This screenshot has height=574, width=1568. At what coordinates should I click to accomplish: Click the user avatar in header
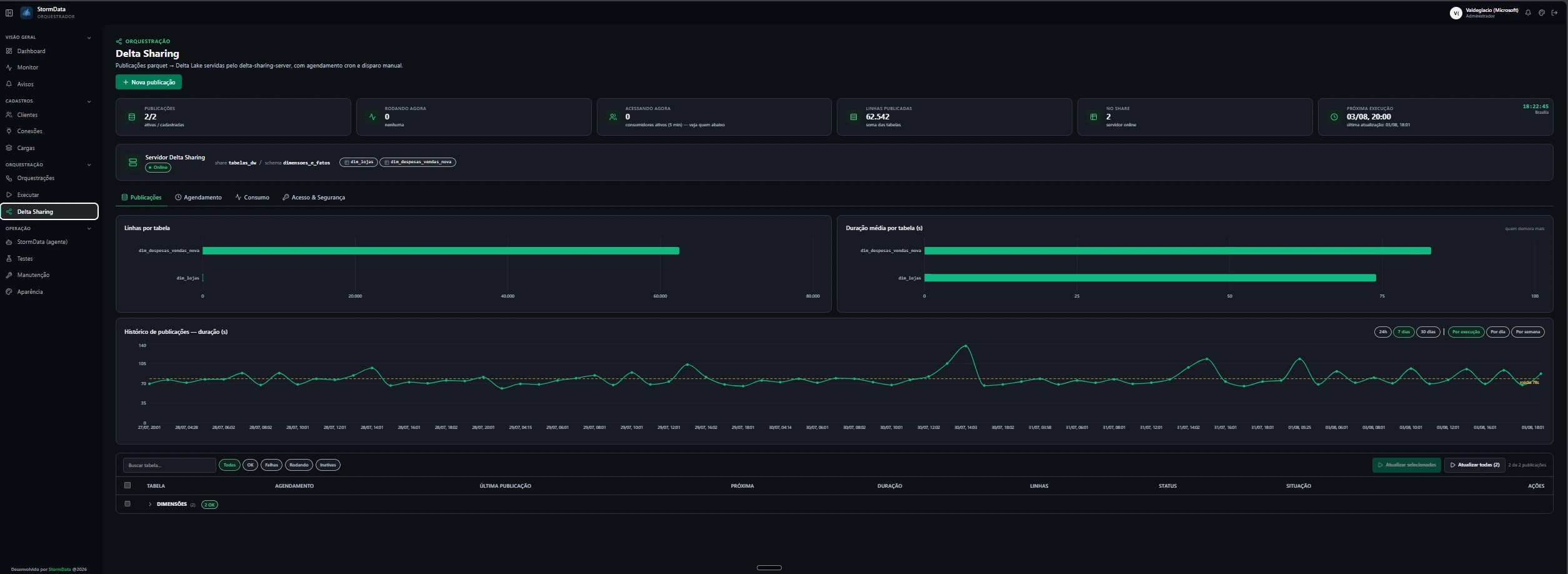1456,13
